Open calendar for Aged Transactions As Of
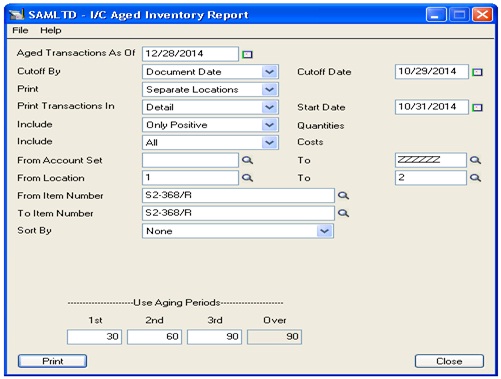This screenshot has width=501, height=379. (247, 54)
